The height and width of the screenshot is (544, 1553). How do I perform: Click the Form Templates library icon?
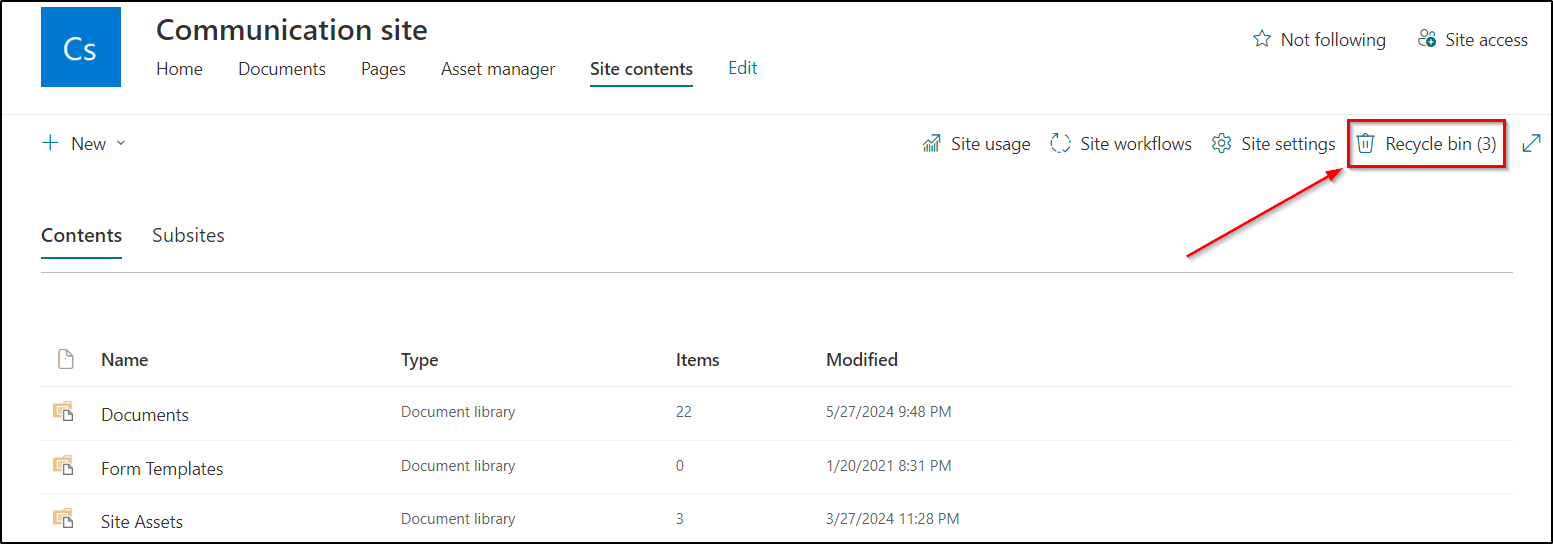click(64, 467)
